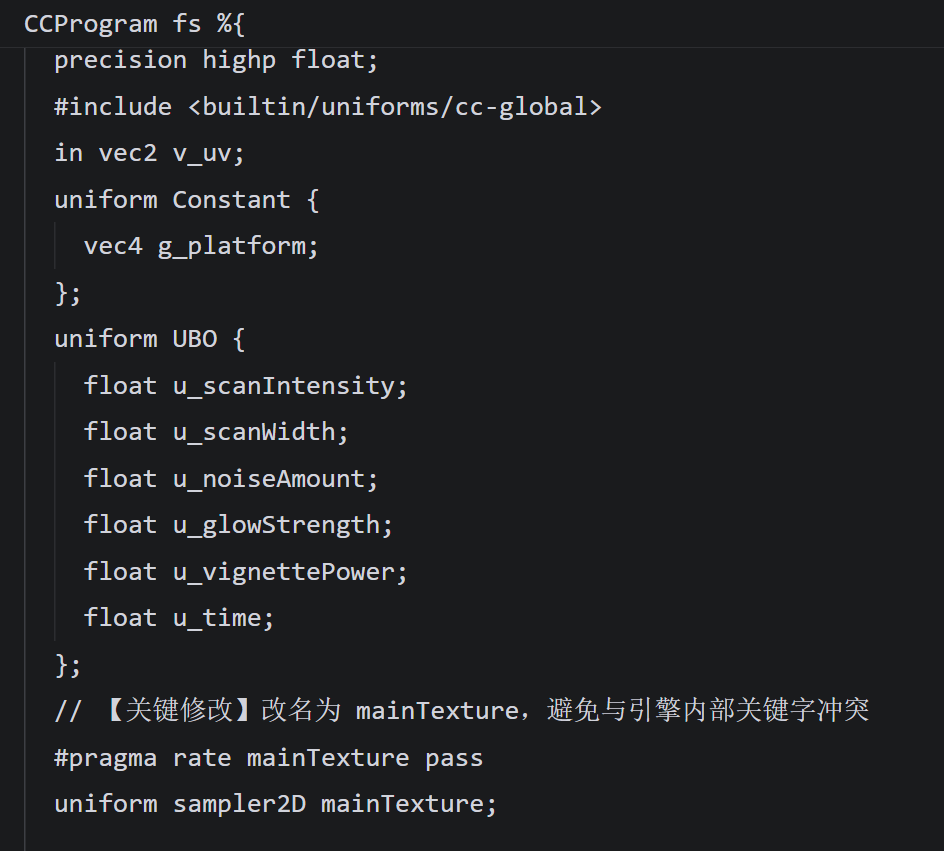This screenshot has width=944, height=851.
Task: Click the '#include' directive keyword
Action: (112, 106)
